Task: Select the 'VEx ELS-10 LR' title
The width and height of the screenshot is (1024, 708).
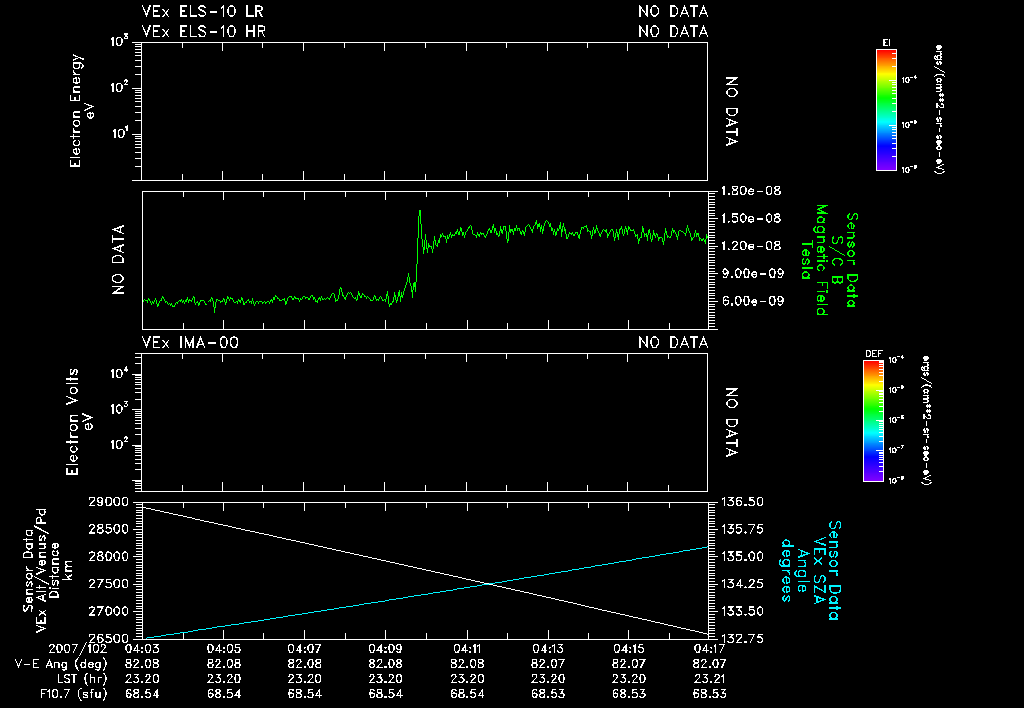Action: [202, 11]
